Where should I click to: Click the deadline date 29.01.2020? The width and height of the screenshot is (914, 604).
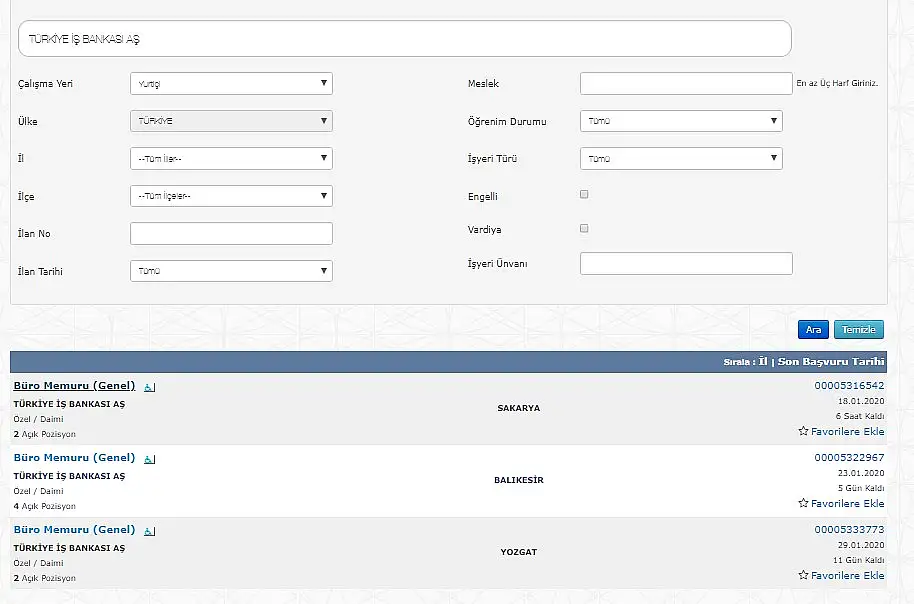[x=861, y=545]
